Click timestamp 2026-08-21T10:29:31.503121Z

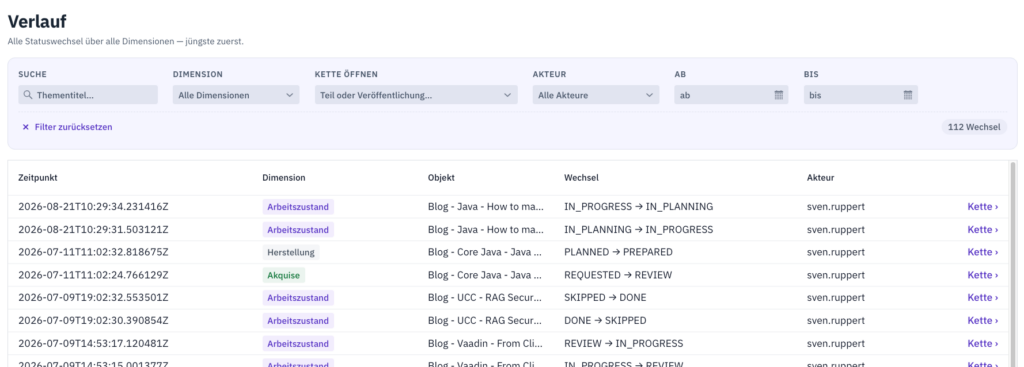[93, 229]
